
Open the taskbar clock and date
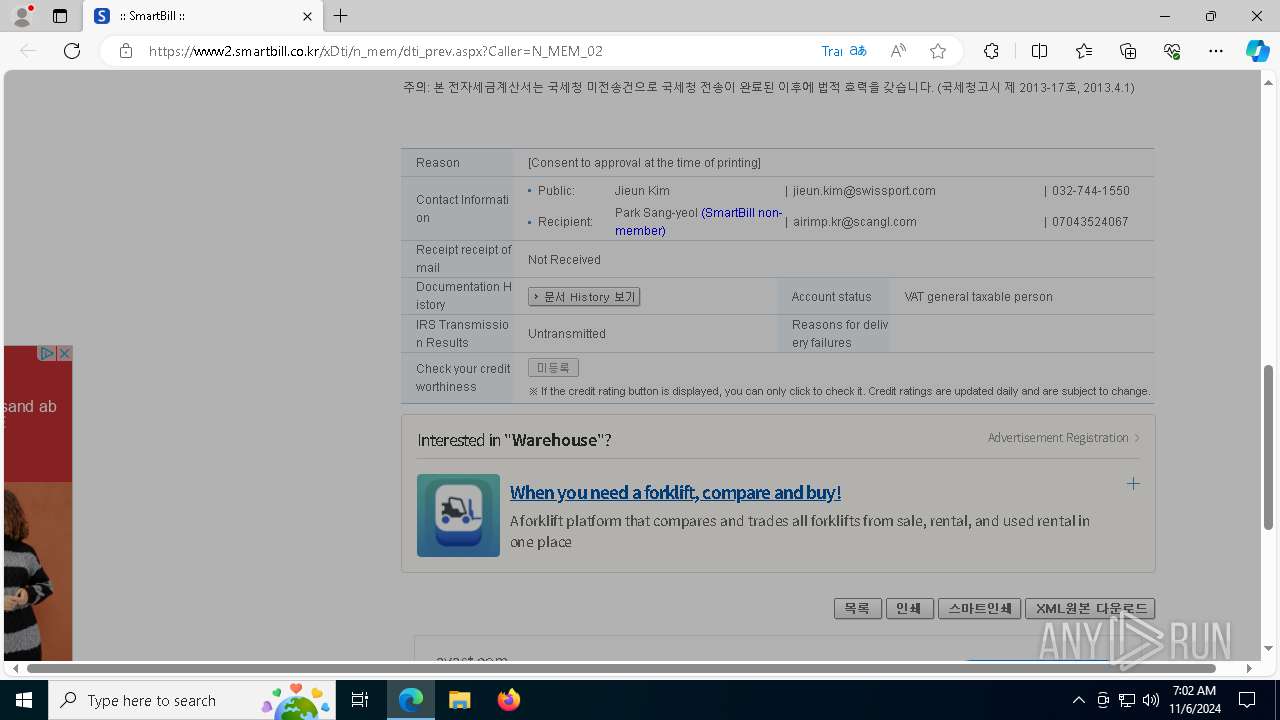[x=1195, y=700]
